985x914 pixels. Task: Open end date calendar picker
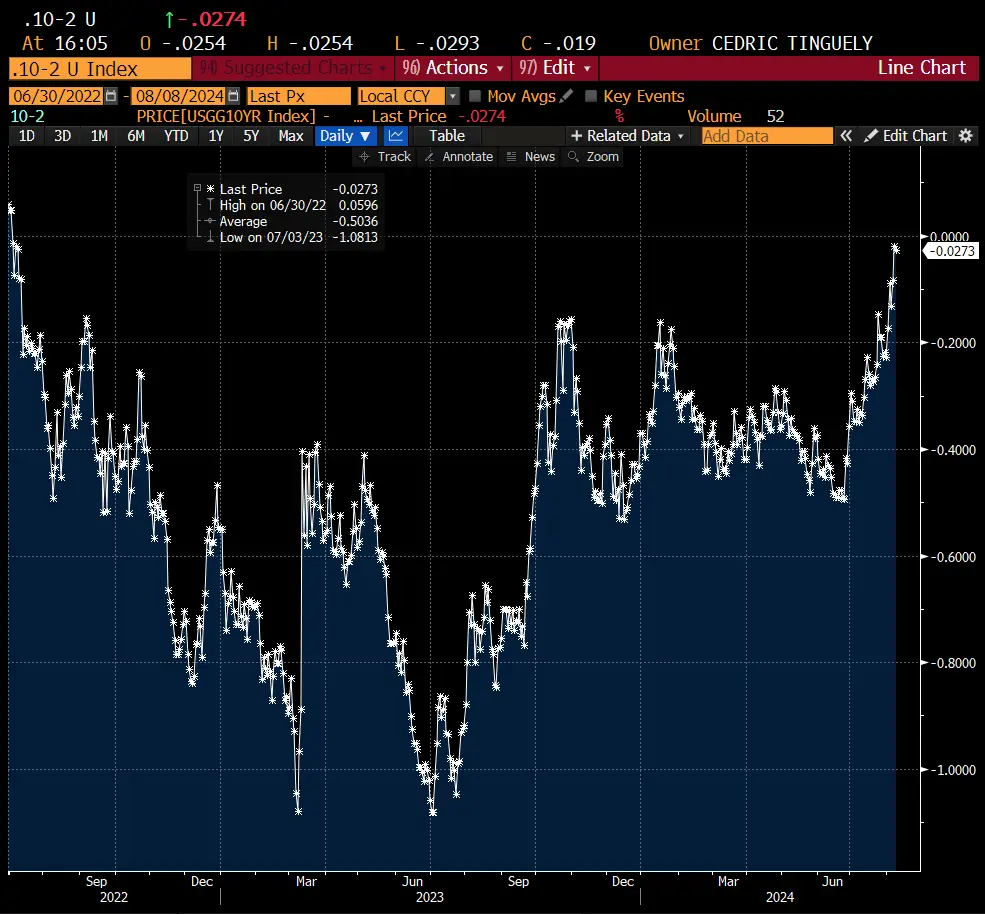(x=233, y=96)
